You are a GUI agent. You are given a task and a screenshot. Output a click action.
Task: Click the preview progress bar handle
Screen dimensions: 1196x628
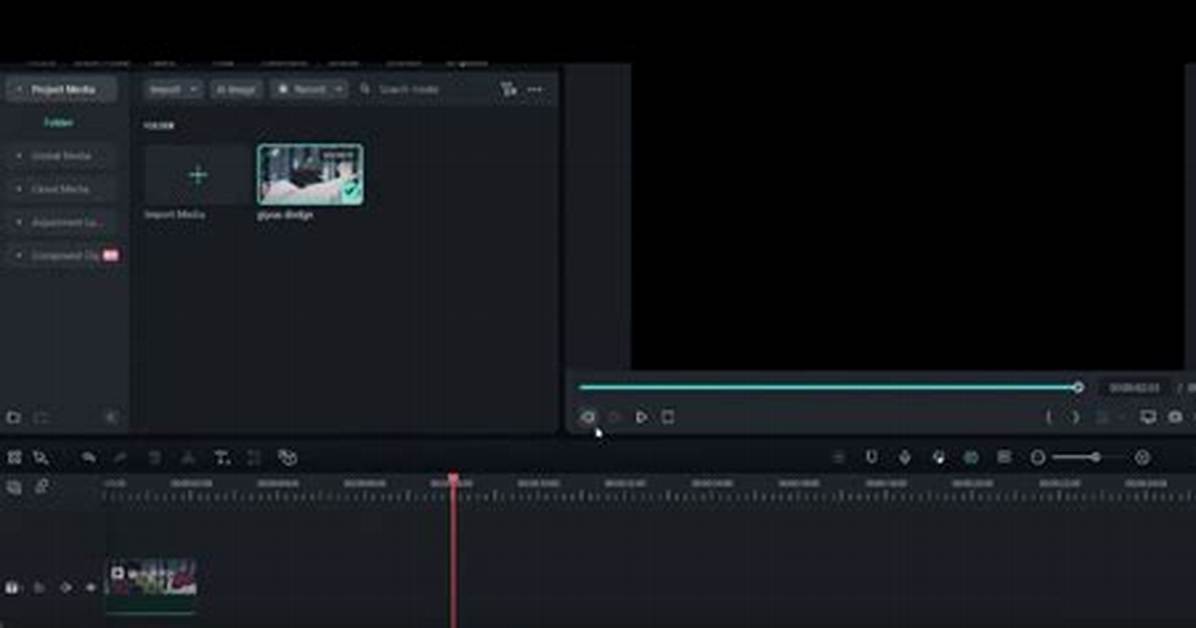click(x=1078, y=388)
